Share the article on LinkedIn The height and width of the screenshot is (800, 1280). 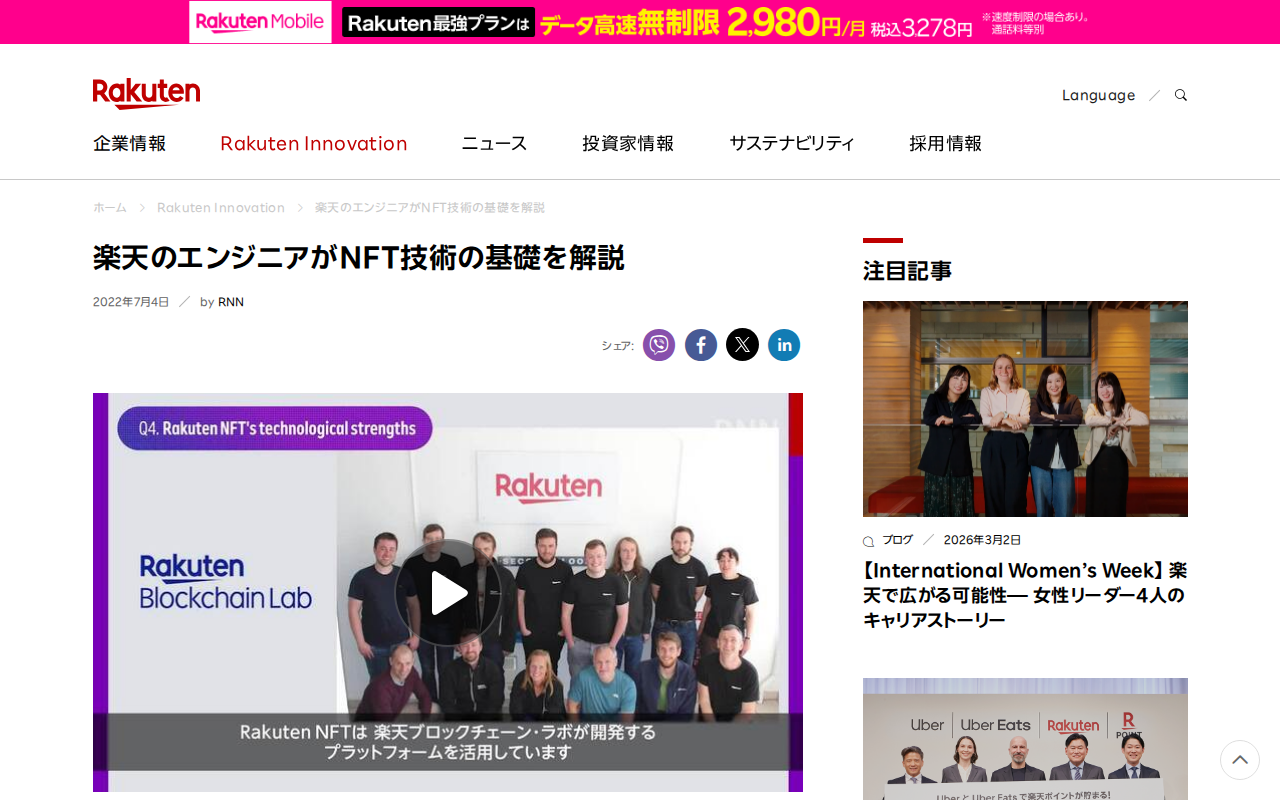pyautogui.click(x=784, y=345)
